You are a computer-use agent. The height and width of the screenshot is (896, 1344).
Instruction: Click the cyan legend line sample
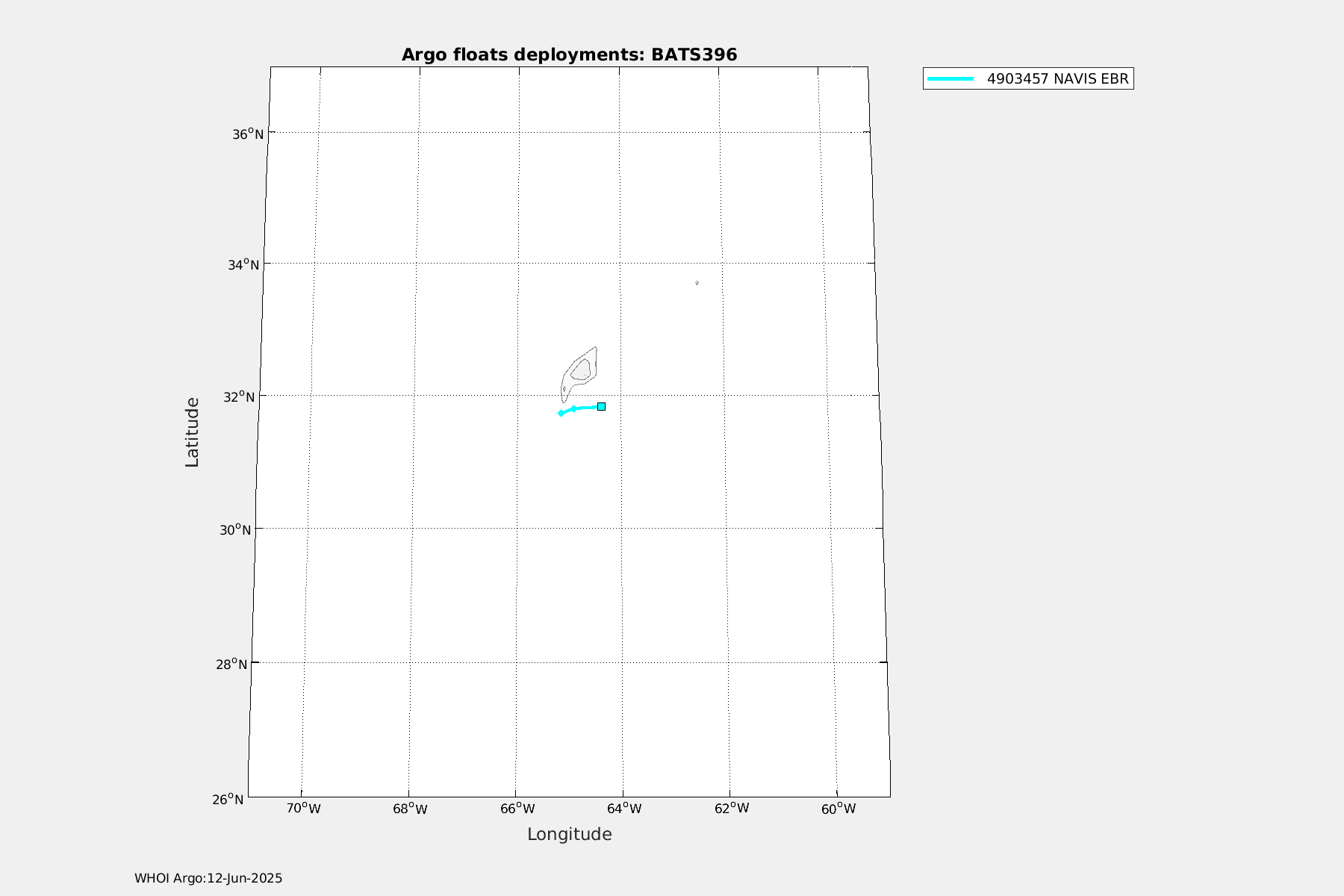(951, 78)
